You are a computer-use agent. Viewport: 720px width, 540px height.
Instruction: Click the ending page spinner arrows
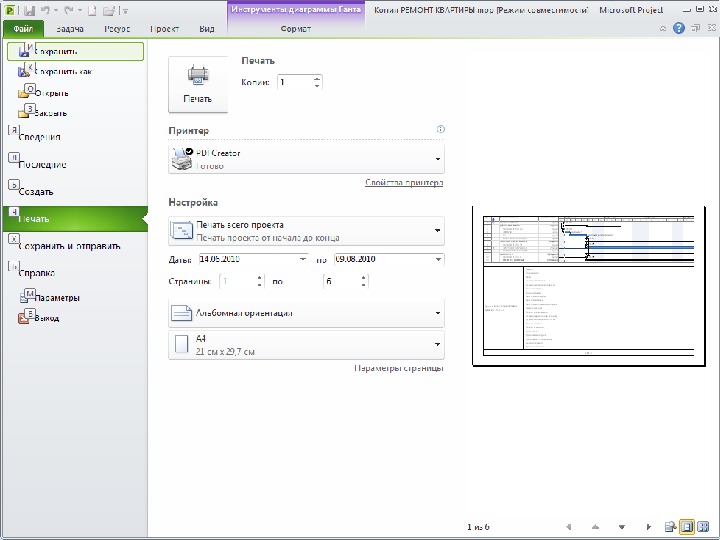pyautogui.click(x=364, y=281)
